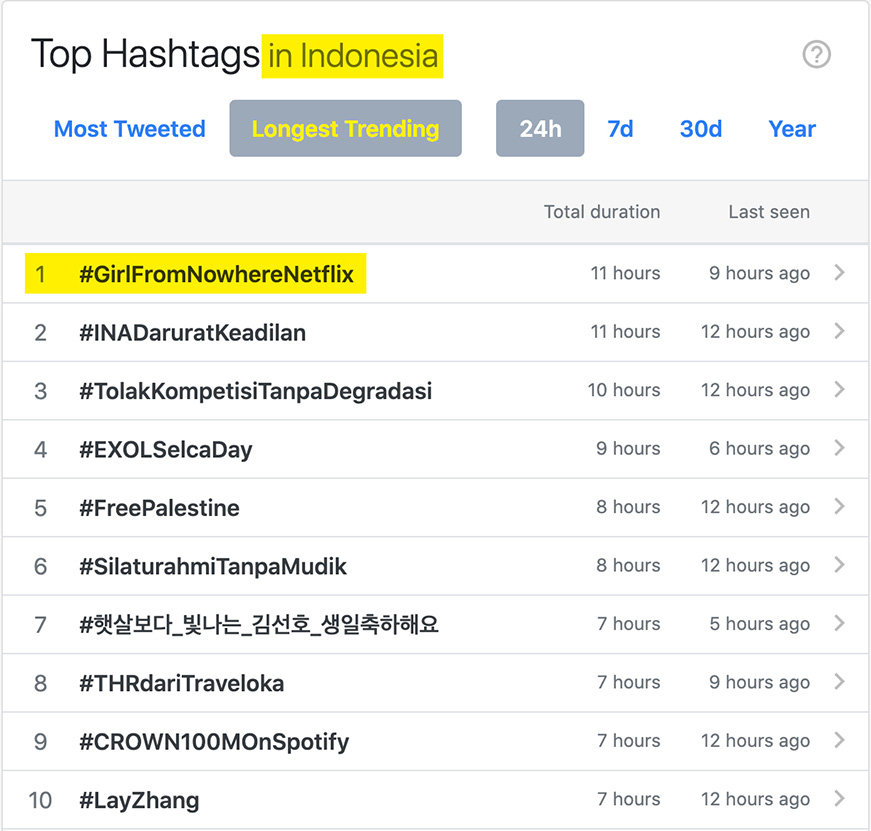Expand #LayZhang row chevron
The height and width of the screenshot is (831, 871).
(x=839, y=799)
